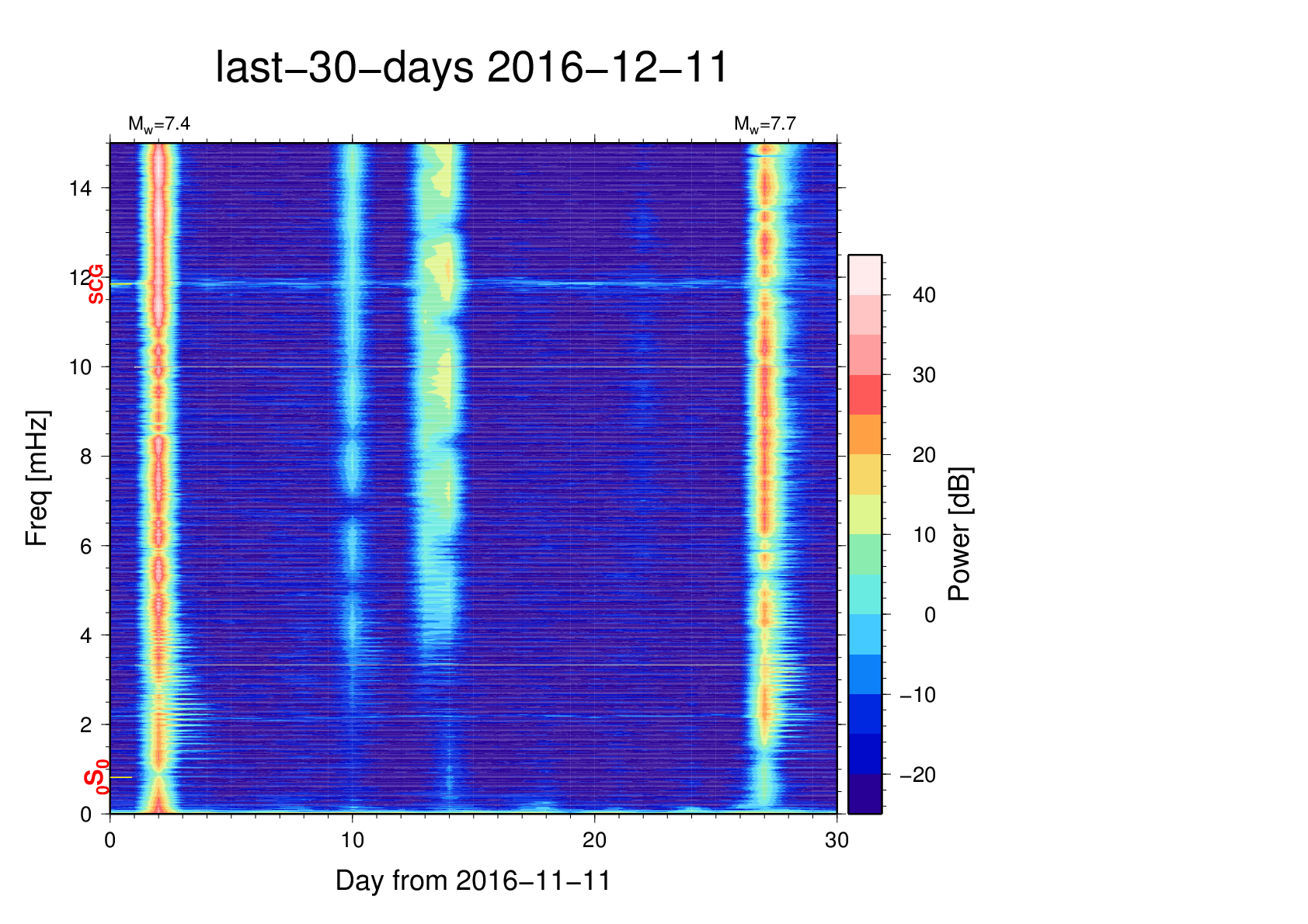Image resolution: width=1308 pixels, height=924 pixels.
Task: Click the plot title 'last-30-days 2016-12-11'
Action: click(471, 68)
